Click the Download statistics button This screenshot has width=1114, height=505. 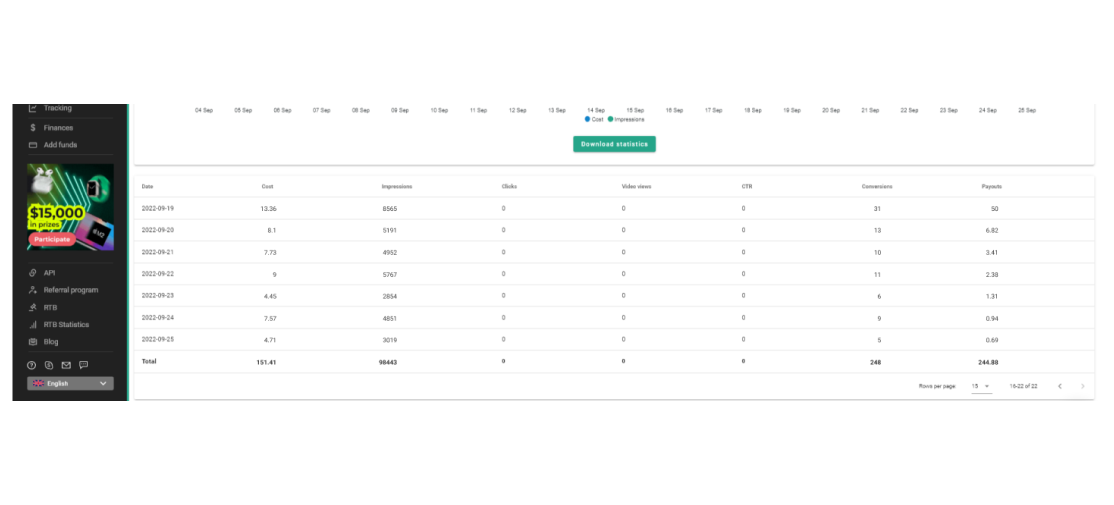pos(615,144)
